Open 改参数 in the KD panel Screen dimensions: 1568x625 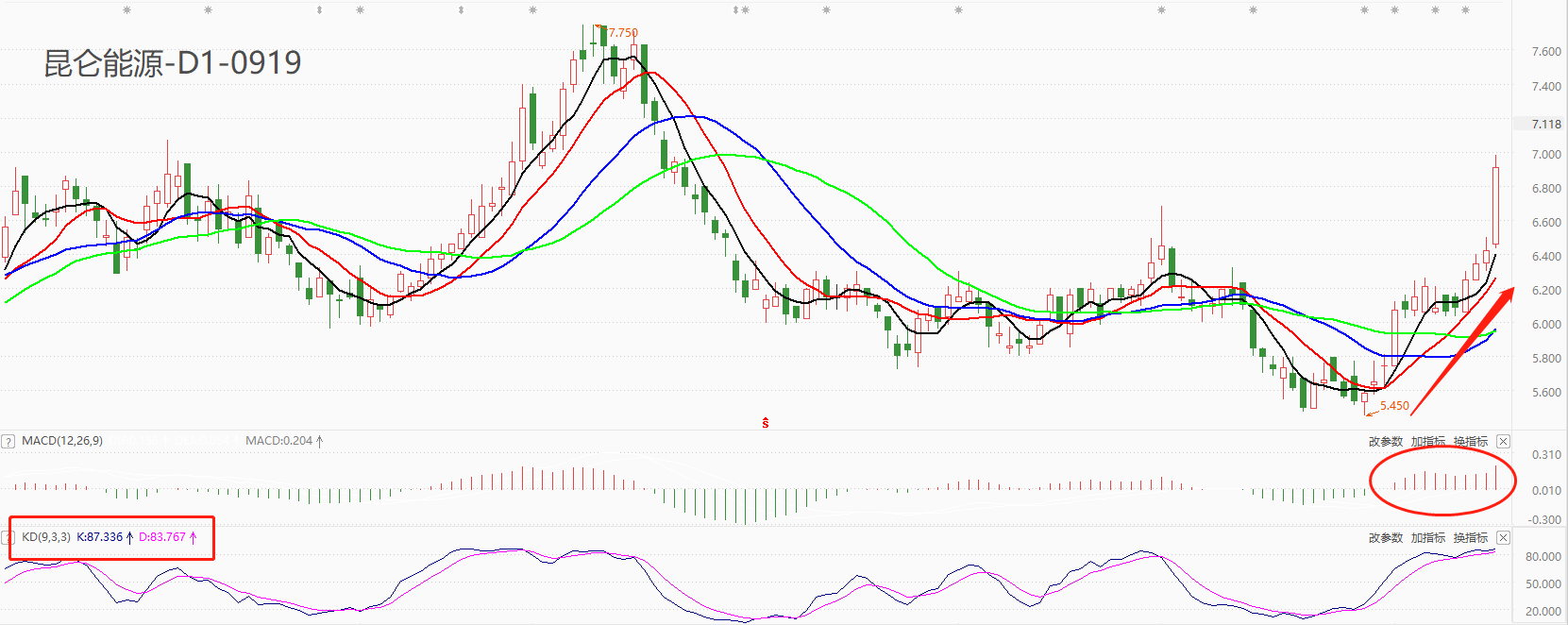click(1386, 537)
